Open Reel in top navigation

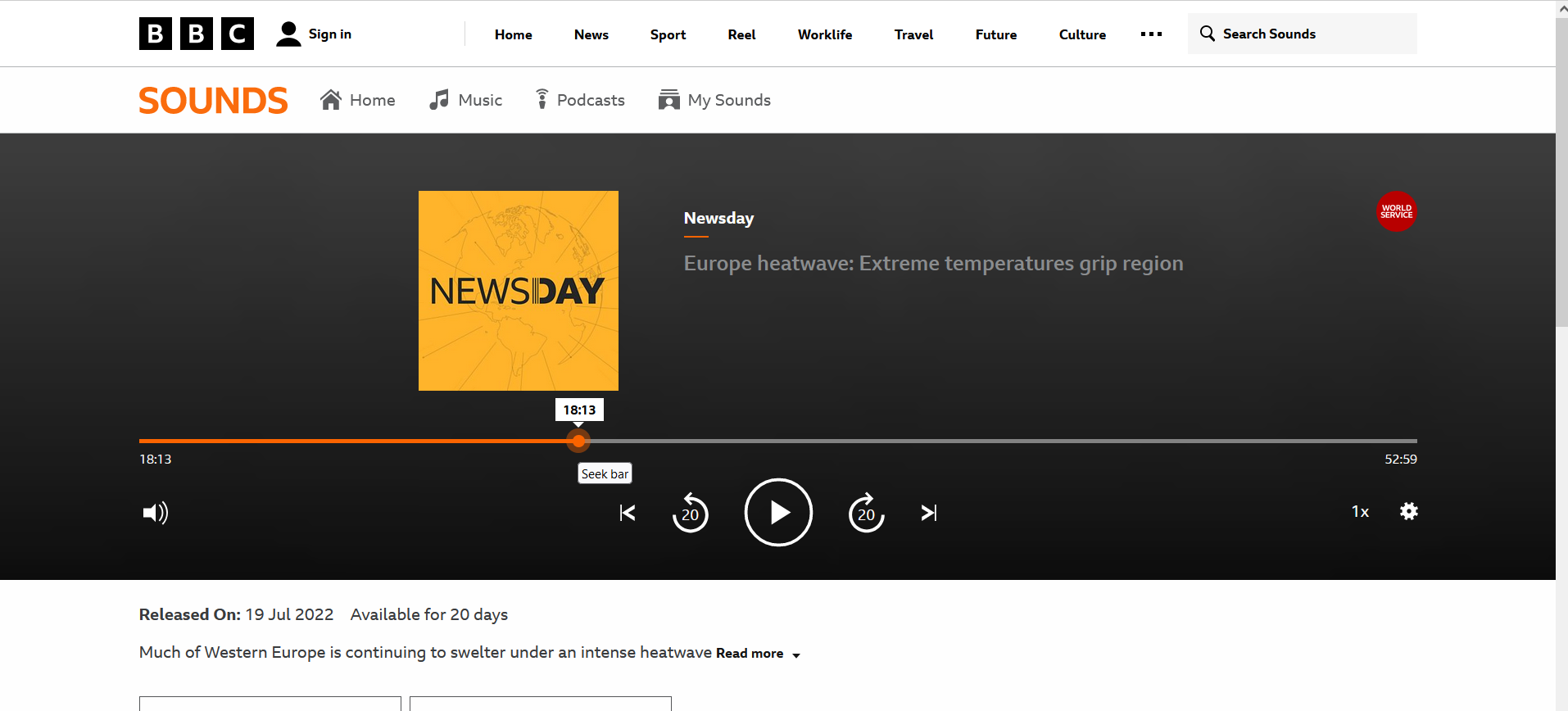click(742, 34)
